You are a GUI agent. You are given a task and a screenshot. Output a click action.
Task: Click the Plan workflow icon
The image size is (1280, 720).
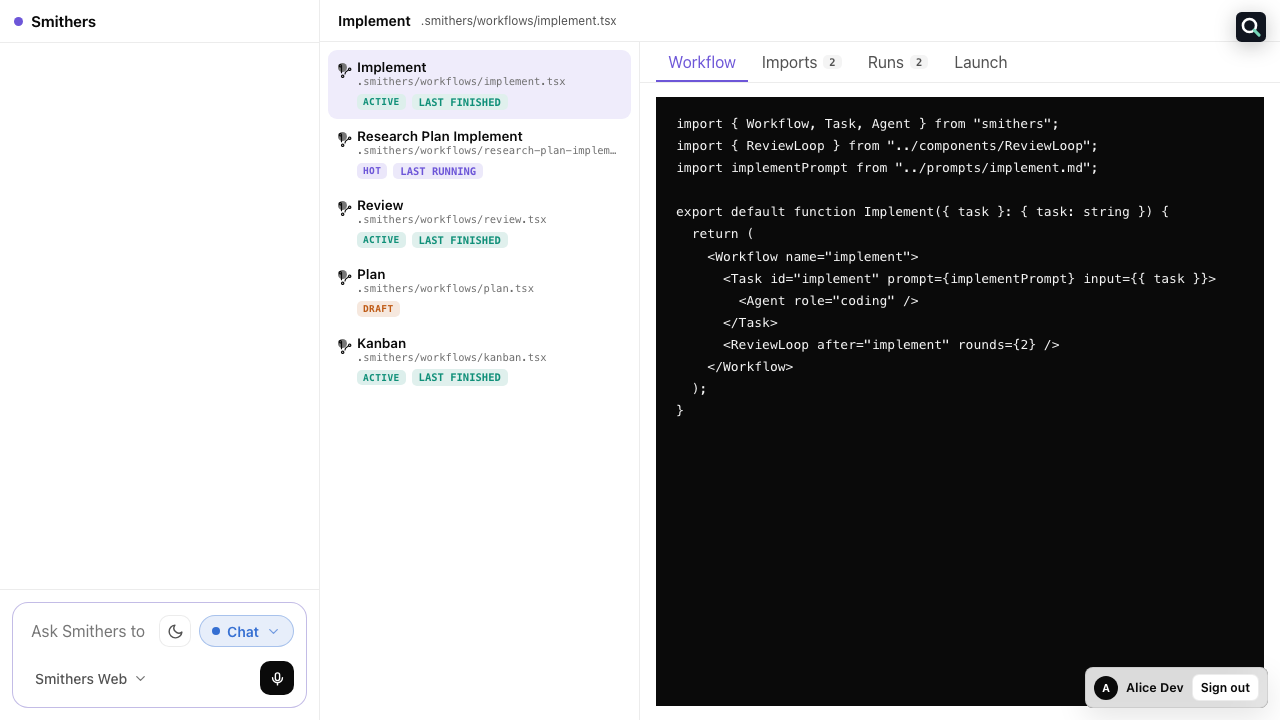point(344,277)
